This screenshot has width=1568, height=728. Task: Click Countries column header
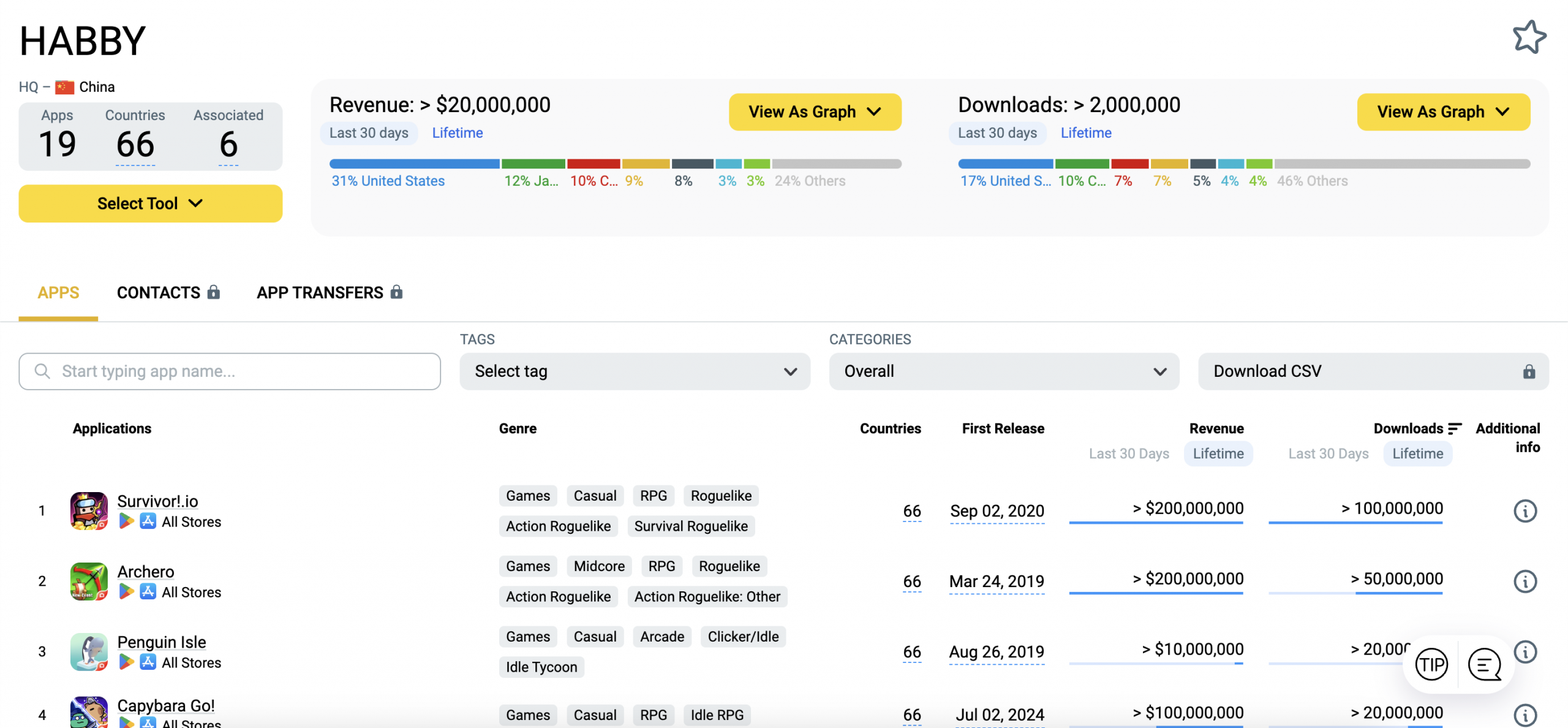tap(890, 428)
